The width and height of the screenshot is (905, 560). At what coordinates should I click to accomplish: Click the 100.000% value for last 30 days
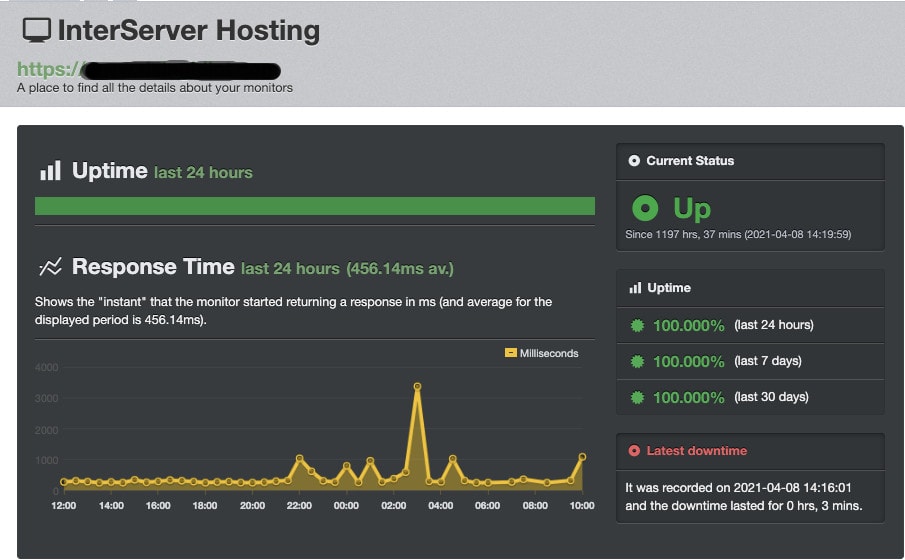click(689, 397)
